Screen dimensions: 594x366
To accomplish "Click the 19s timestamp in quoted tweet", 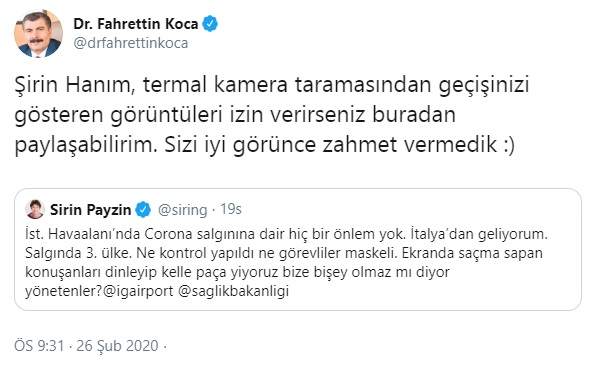I will tap(231, 209).
